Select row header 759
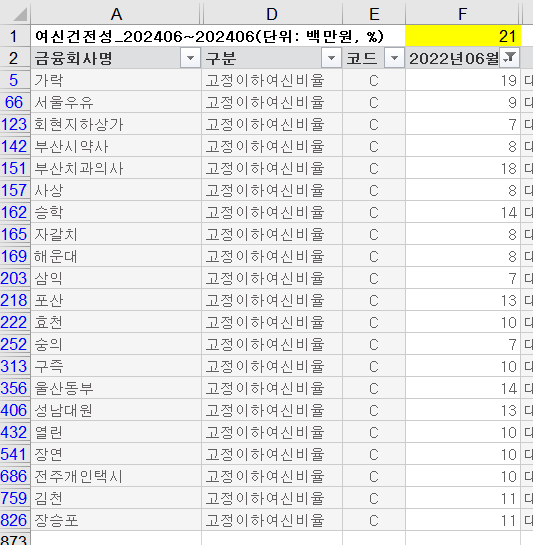This screenshot has width=533, height=545. [15, 498]
